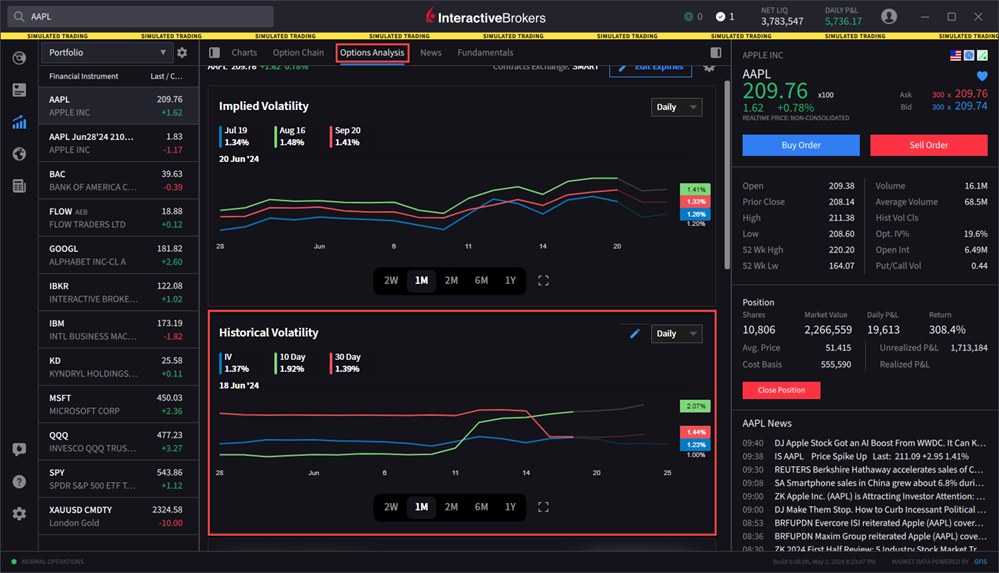Screen dimensions: 999x573
Task: Select 6M range on Implied Volatility chart
Action: 481,280
